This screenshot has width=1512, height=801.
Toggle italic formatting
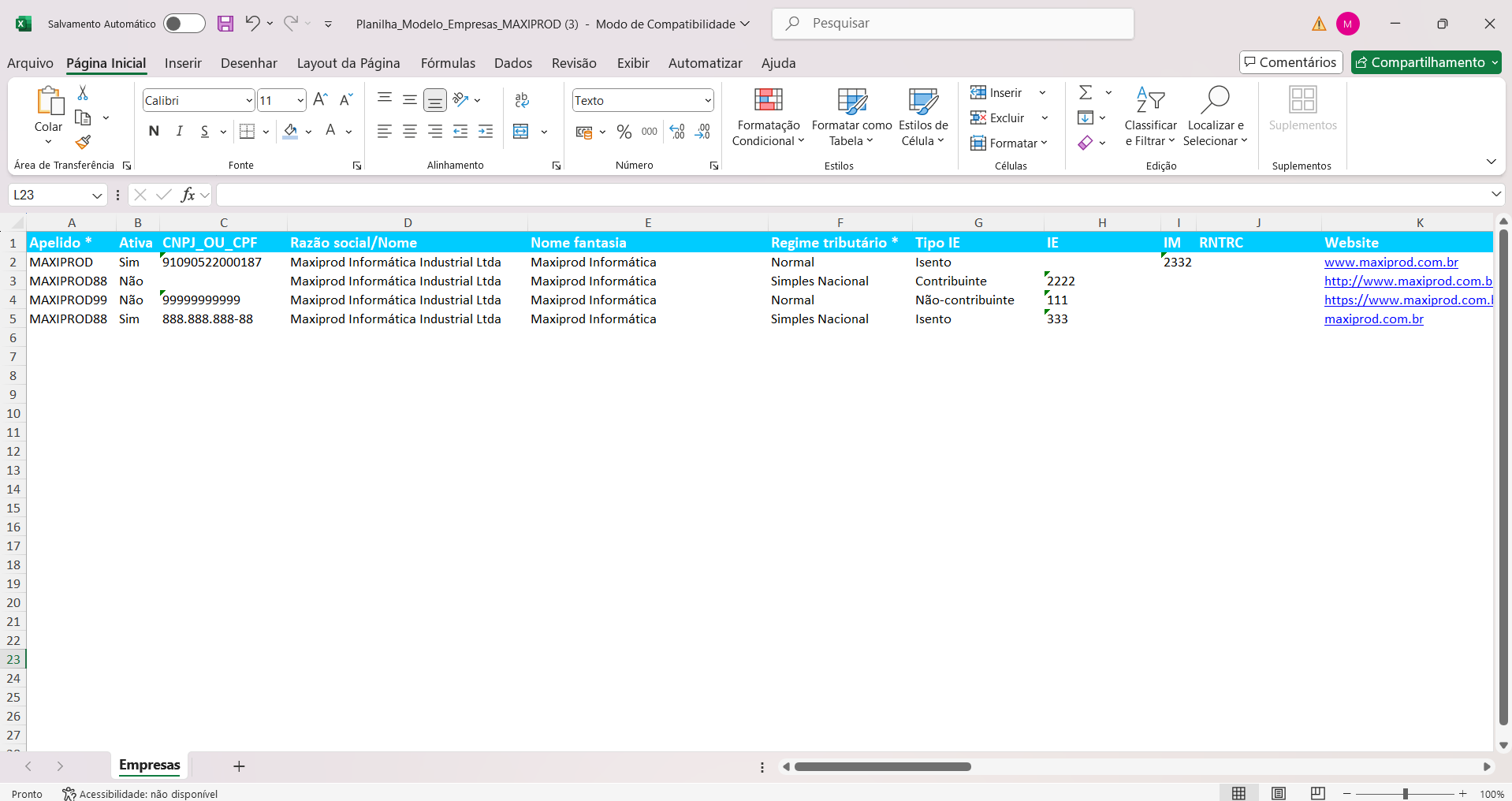[x=180, y=132]
